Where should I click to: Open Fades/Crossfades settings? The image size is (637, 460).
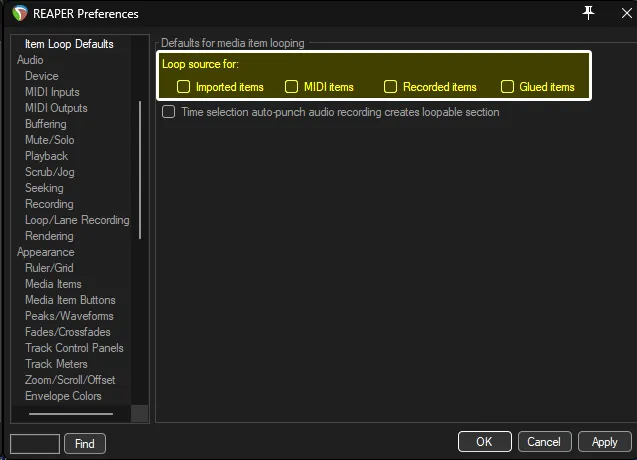coord(67,332)
